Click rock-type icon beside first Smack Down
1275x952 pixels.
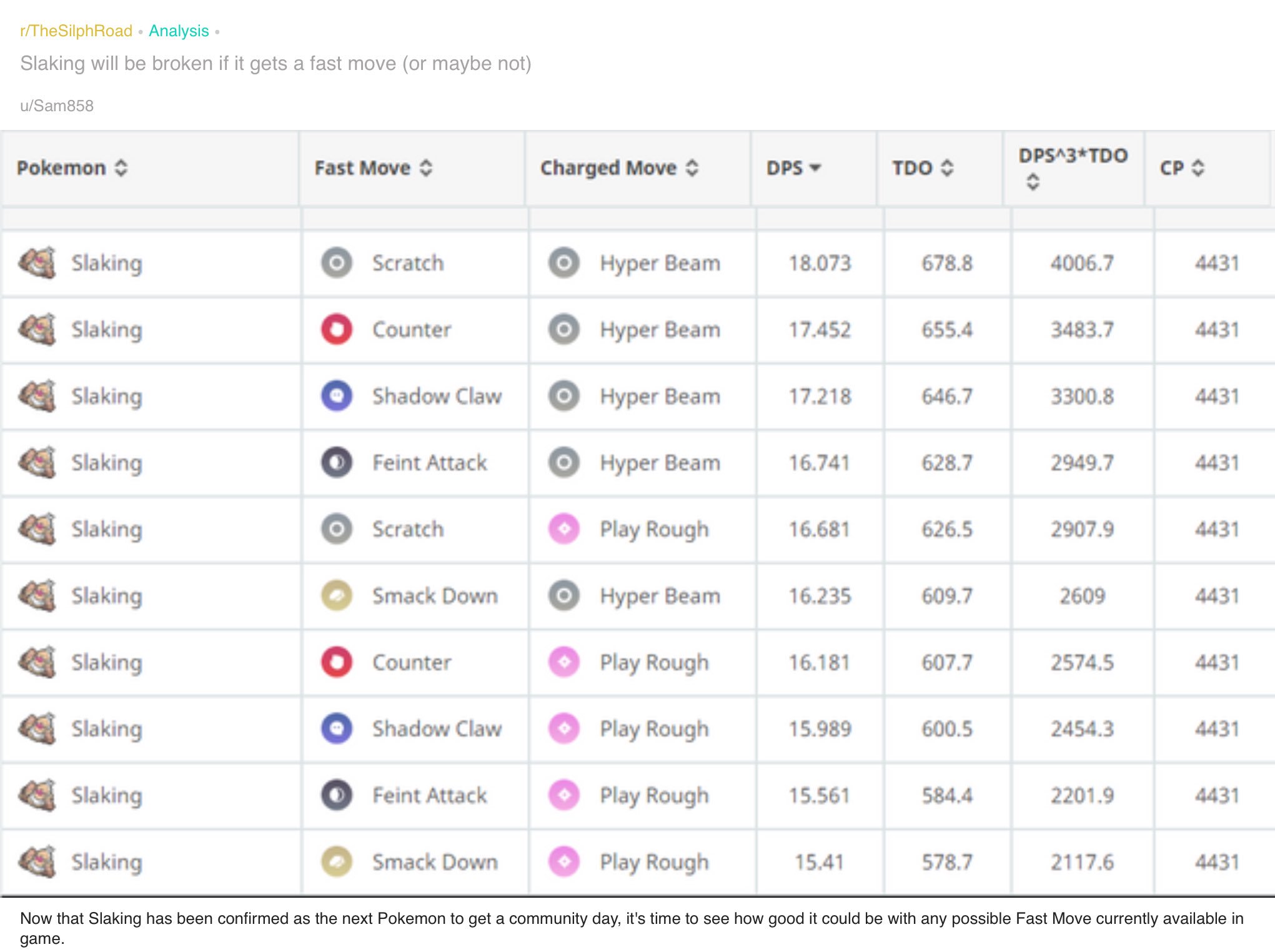click(337, 595)
